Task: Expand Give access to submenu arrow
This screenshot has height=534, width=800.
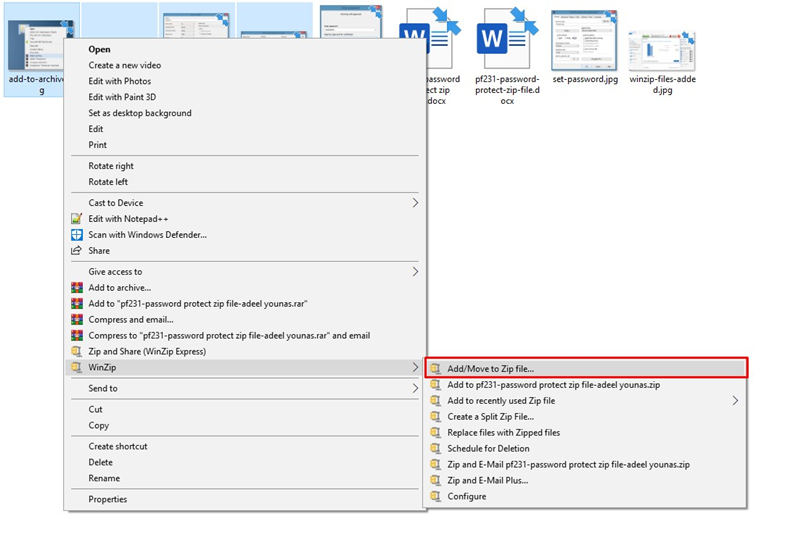Action: pyautogui.click(x=415, y=272)
